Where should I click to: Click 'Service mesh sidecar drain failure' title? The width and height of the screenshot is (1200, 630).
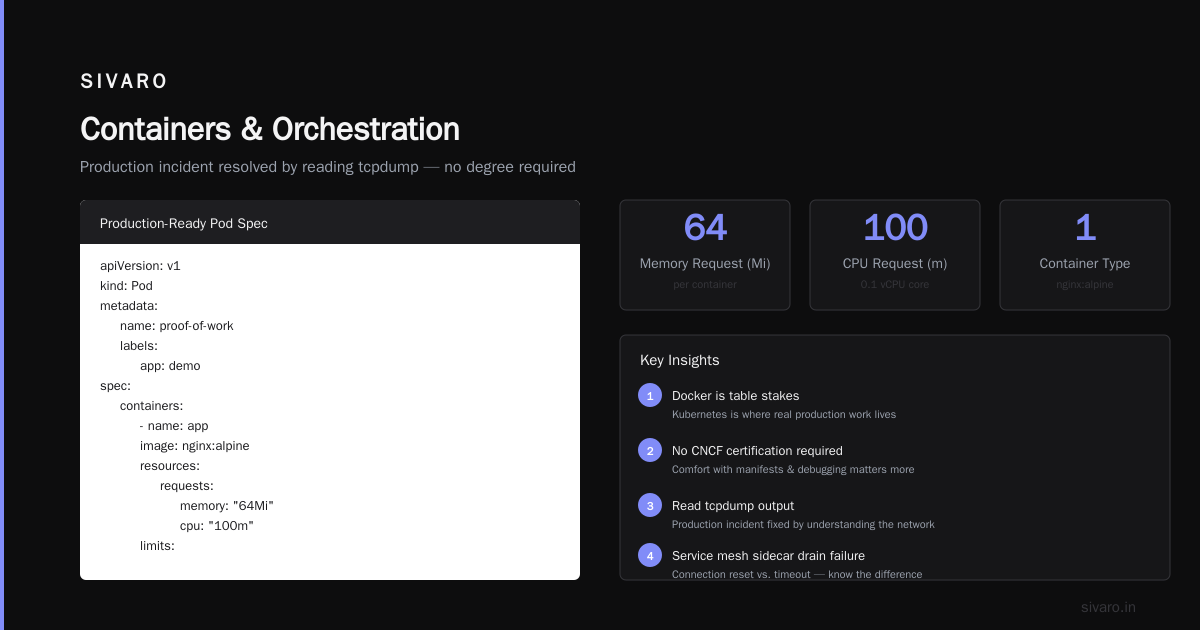[768, 556]
